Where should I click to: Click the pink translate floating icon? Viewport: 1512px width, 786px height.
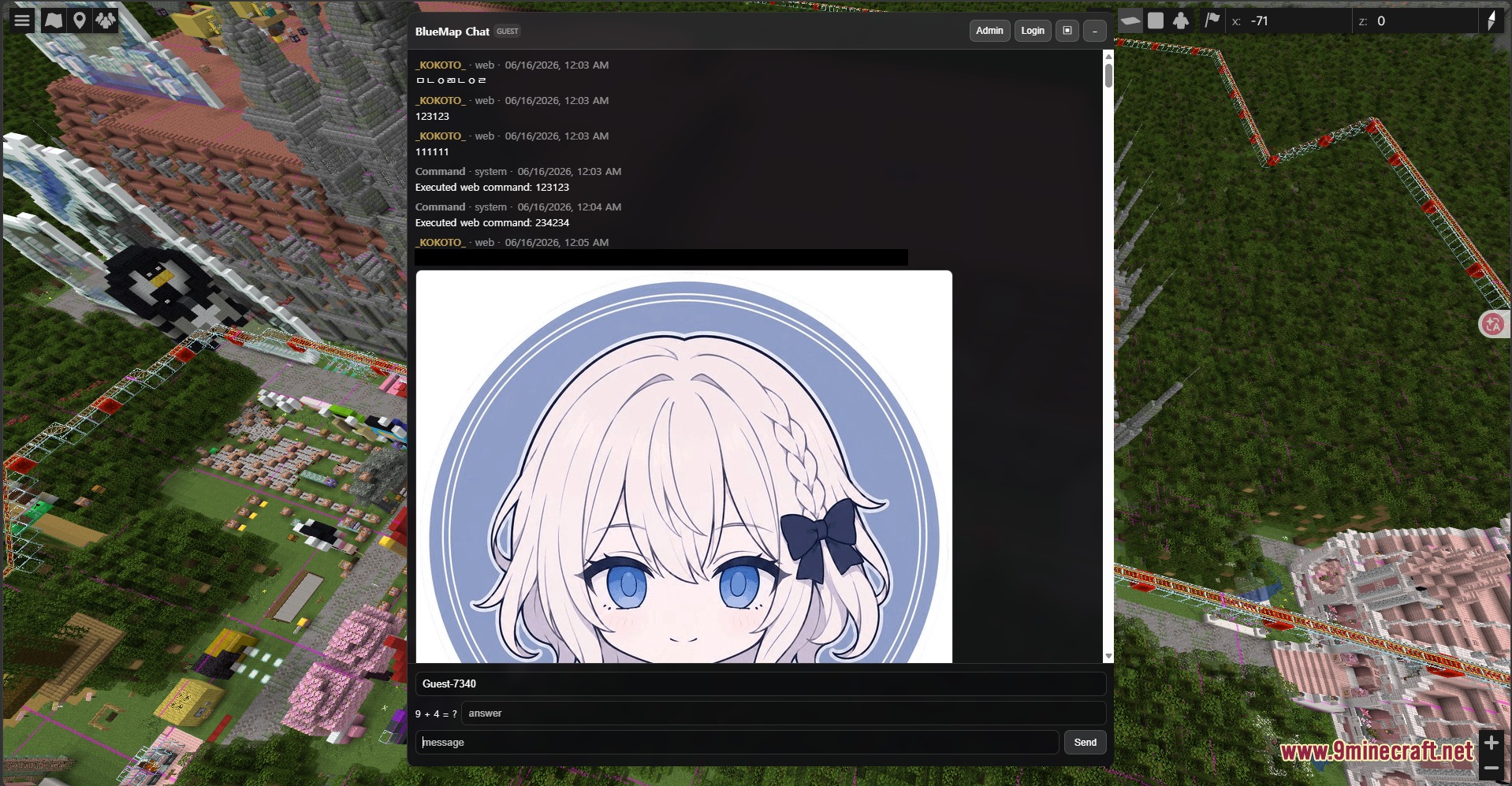tap(1493, 324)
